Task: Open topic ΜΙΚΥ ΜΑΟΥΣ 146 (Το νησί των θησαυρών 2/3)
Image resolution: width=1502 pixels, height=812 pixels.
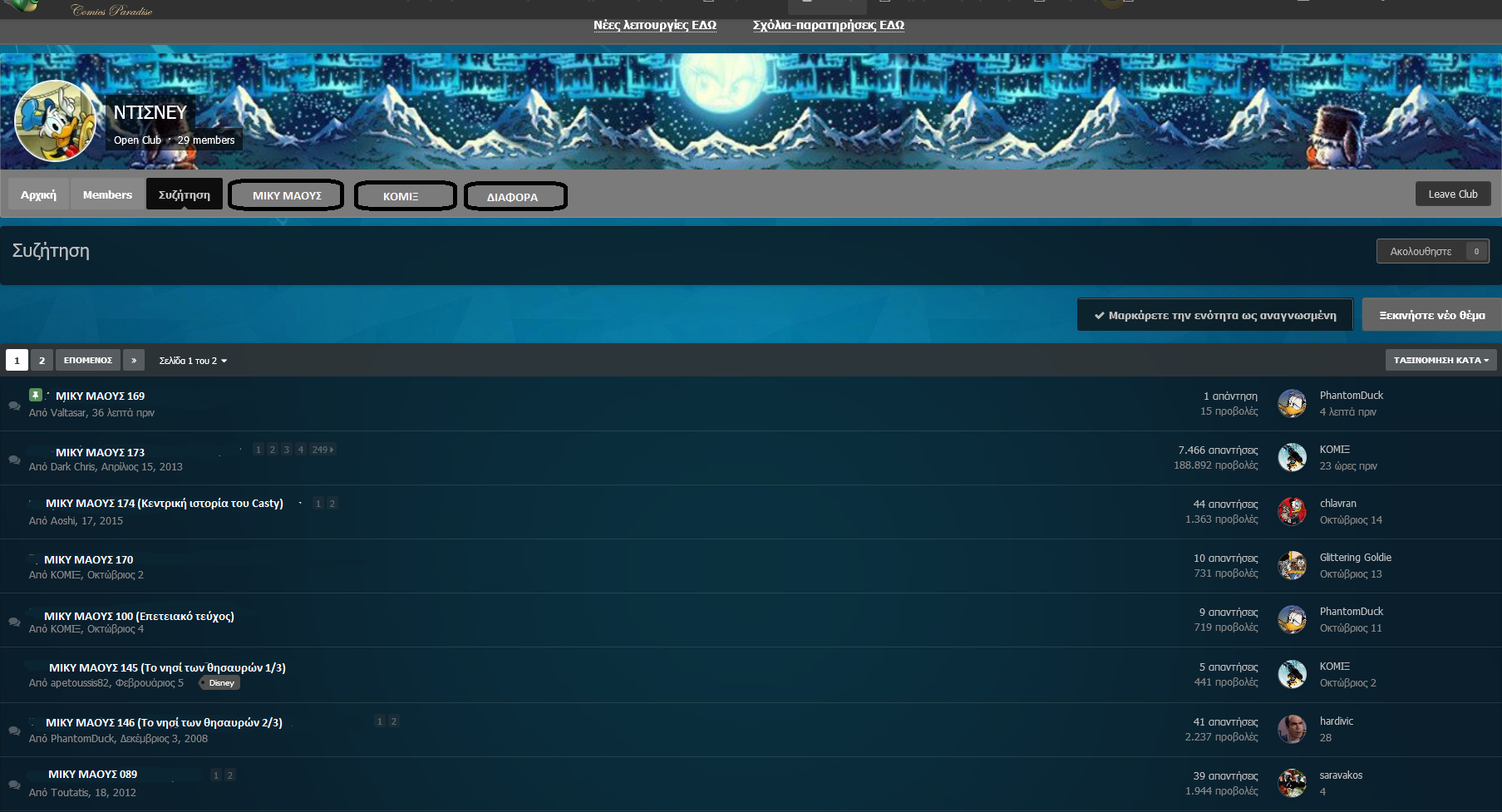Action: (x=164, y=722)
